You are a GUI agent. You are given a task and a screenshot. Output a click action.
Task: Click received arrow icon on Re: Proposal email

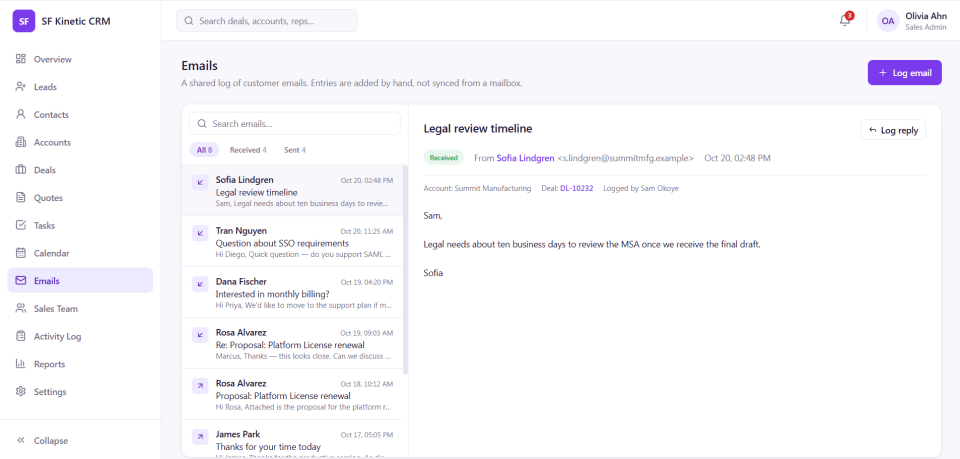[x=200, y=335]
